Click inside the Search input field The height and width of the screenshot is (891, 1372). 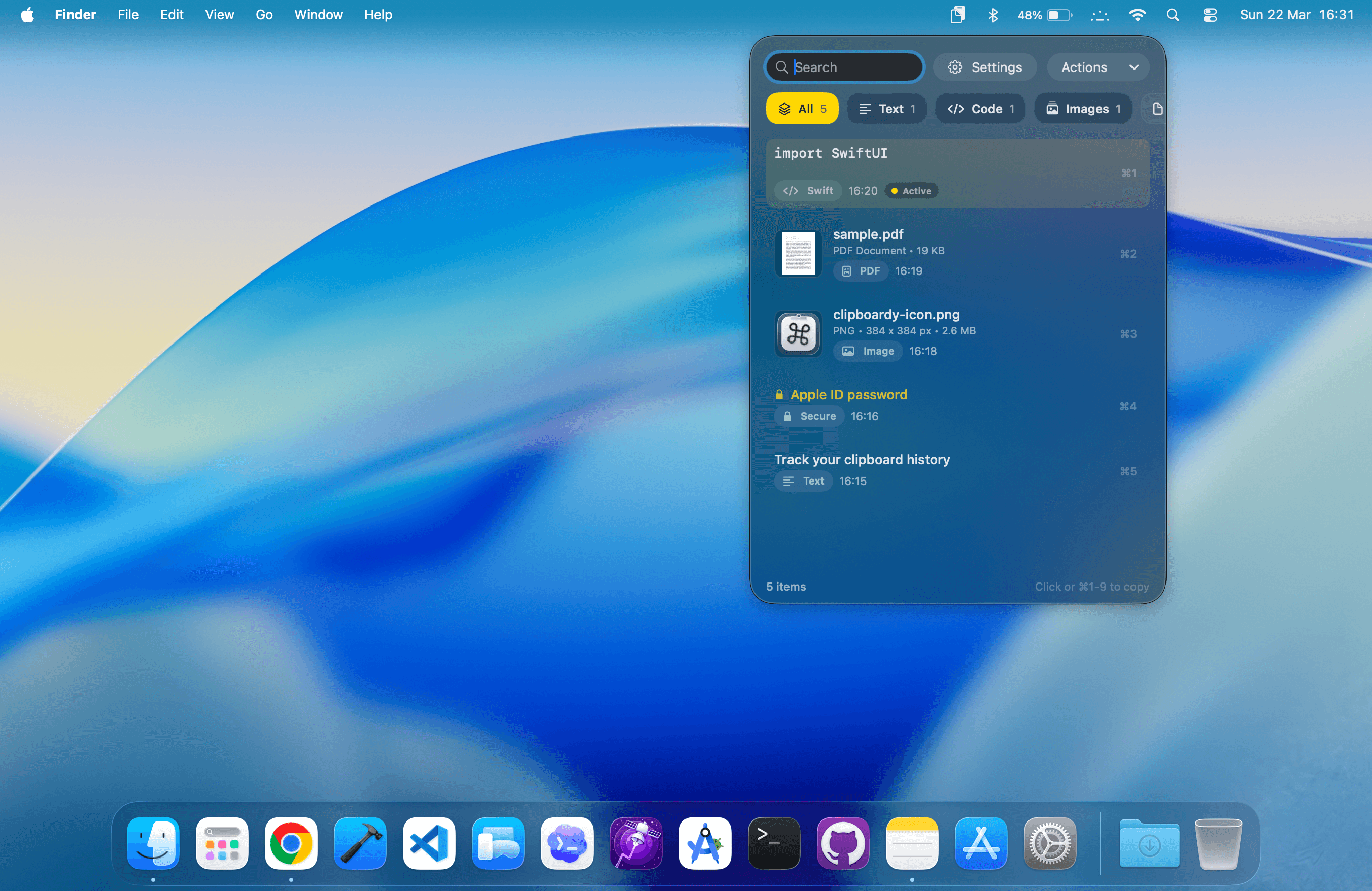click(843, 67)
